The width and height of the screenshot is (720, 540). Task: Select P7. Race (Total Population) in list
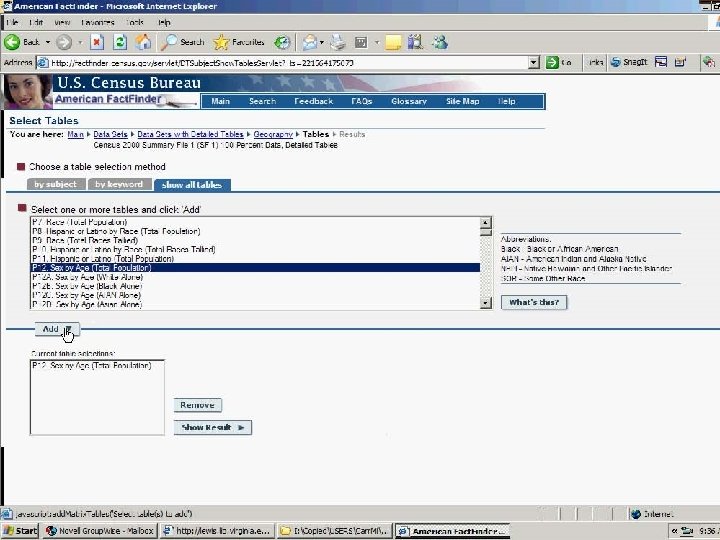[255, 222]
